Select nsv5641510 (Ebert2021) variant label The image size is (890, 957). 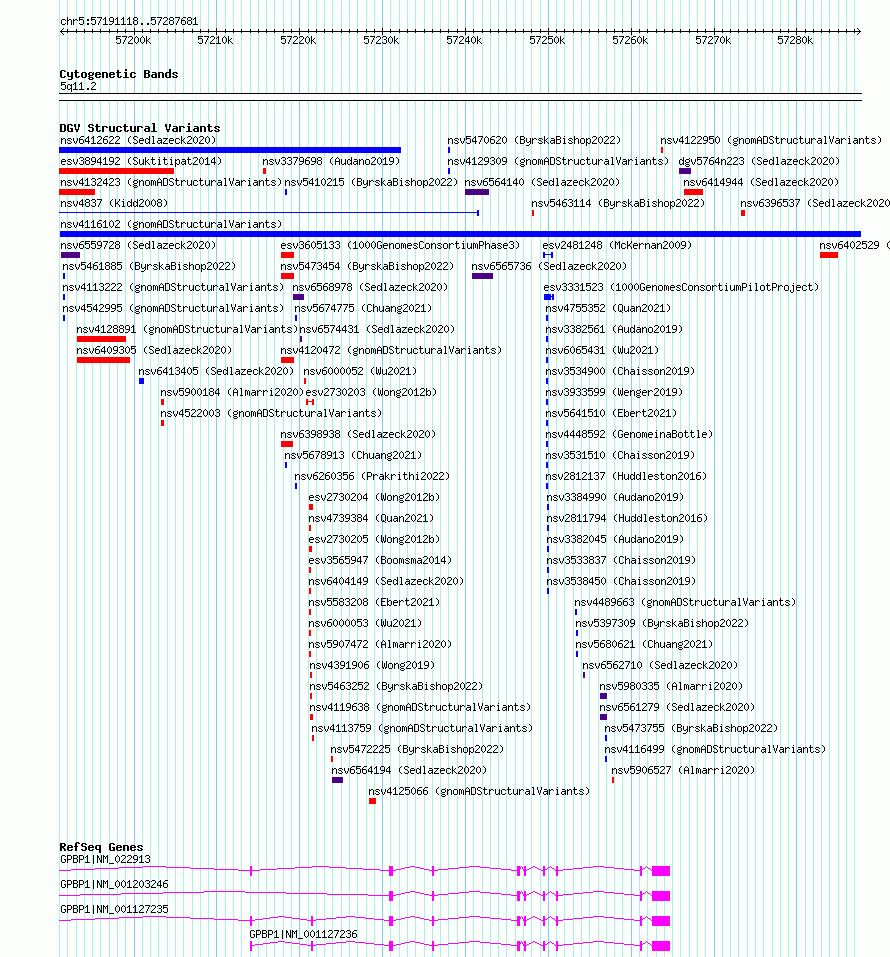tap(611, 414)
